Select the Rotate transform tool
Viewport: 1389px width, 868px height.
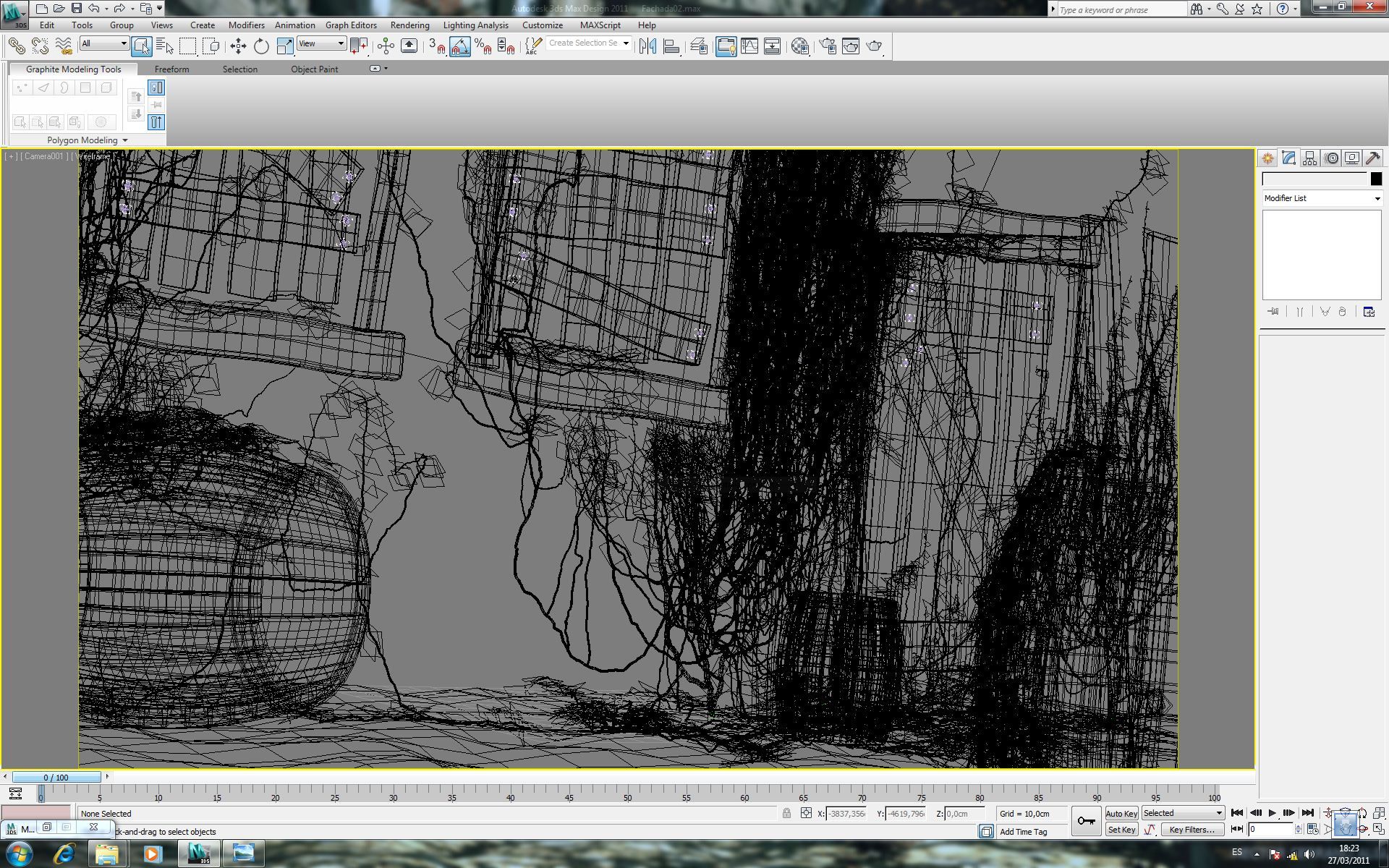pyautogui.click(x=261, y=46)
